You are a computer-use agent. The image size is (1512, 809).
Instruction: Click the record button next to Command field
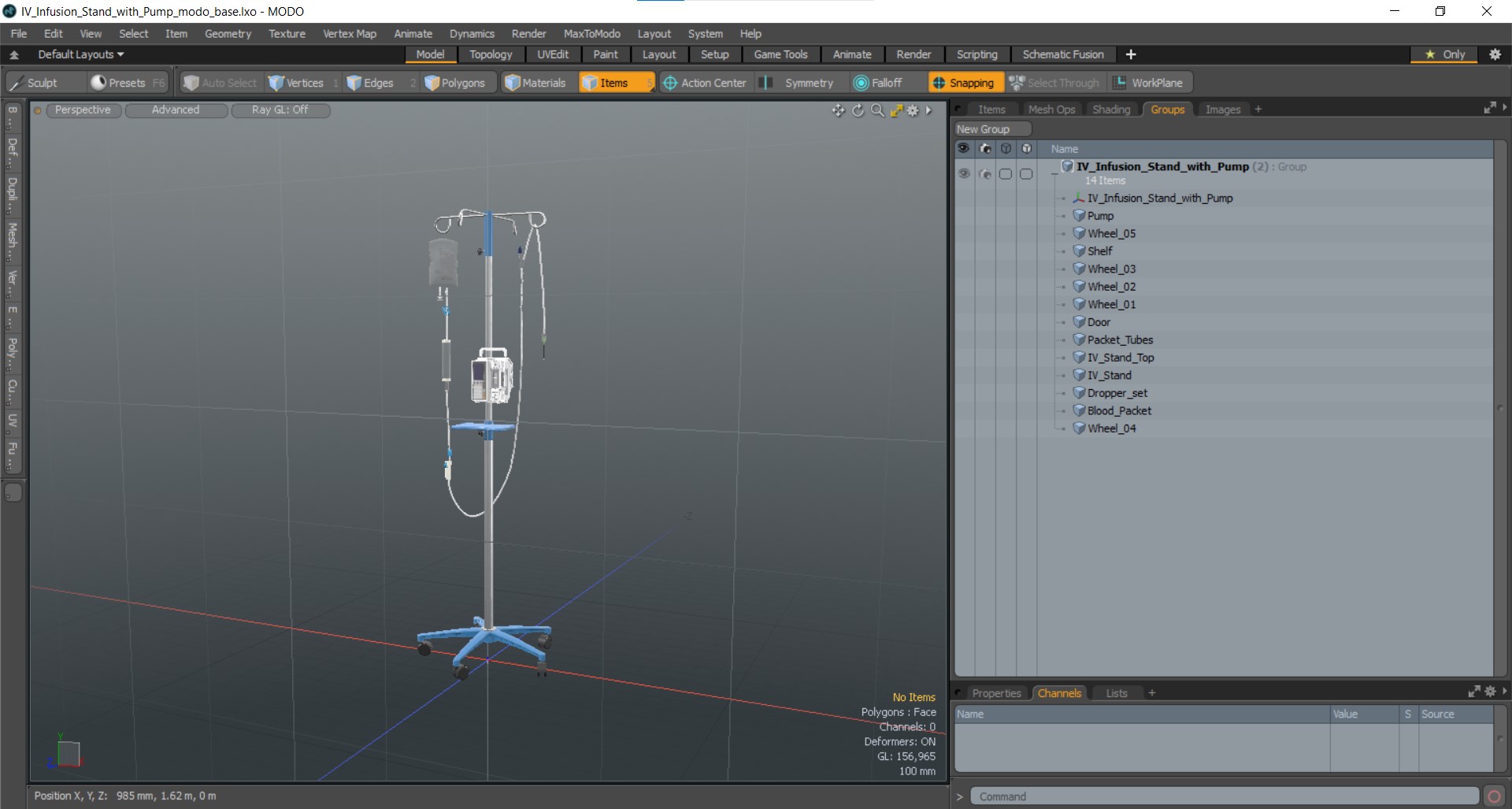(x=1494, y=796)
